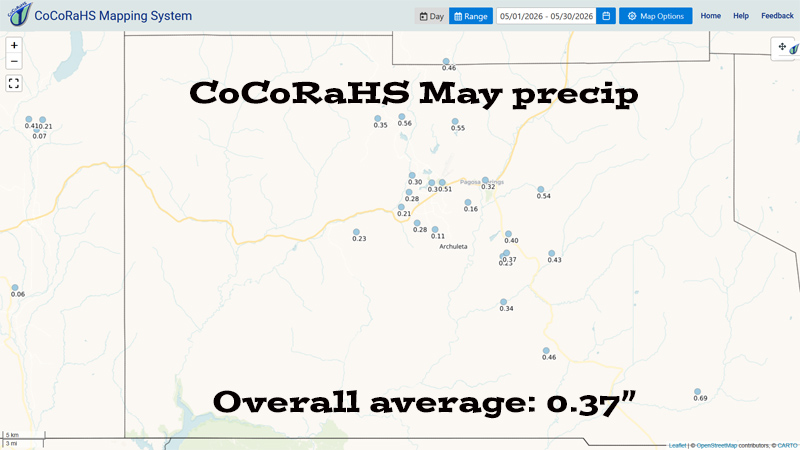Select the station marker reading 0.54
Screen dimensions: 800x450
tap(540, 189)
